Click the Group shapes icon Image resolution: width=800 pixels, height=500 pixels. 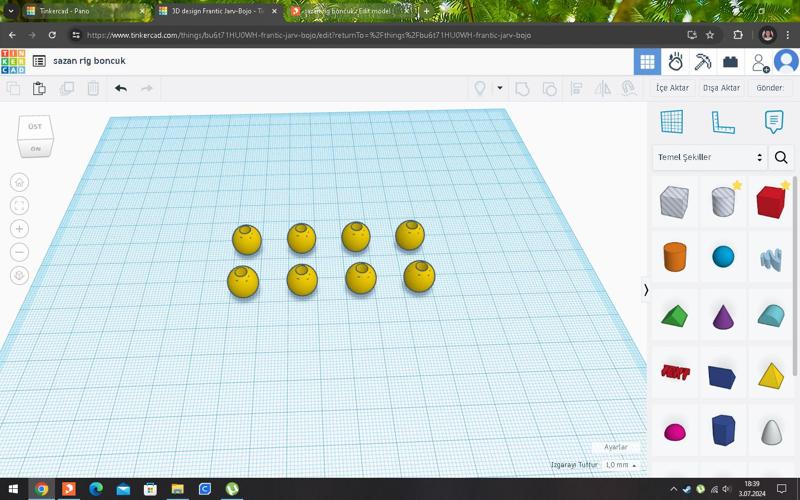point(522,89)
